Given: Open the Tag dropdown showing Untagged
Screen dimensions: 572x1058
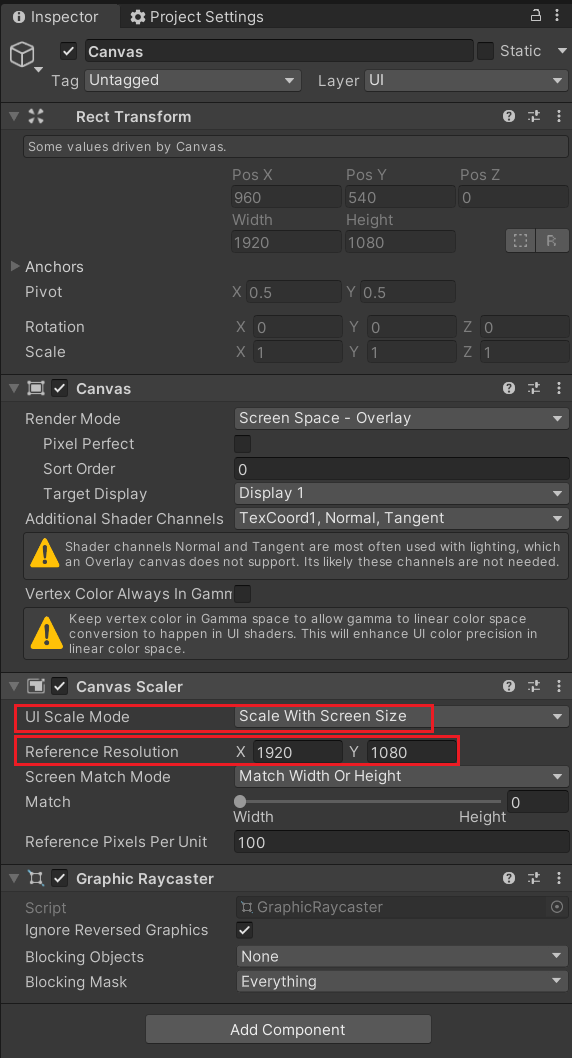Looking at the screenshot, I should [x=193, y=80].
